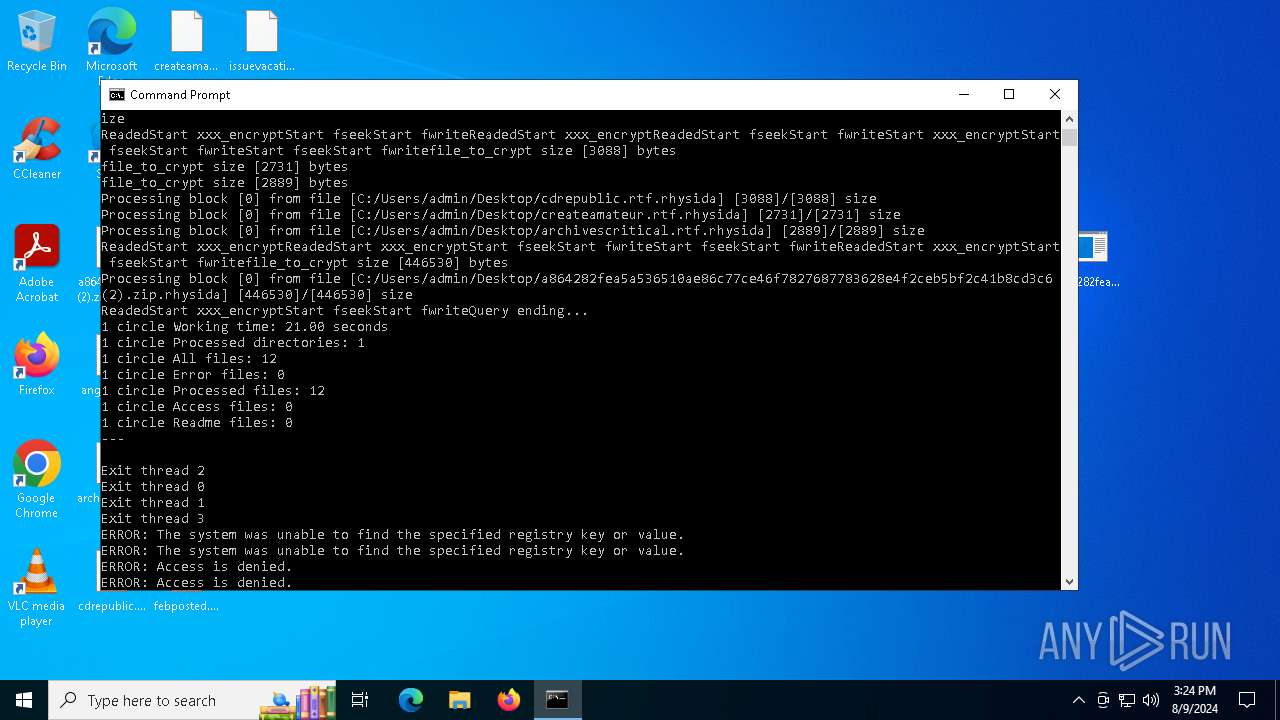Open File Explorer from taskbar
The width and height of the screenshot is (1280, 720).
click(460, 700)
